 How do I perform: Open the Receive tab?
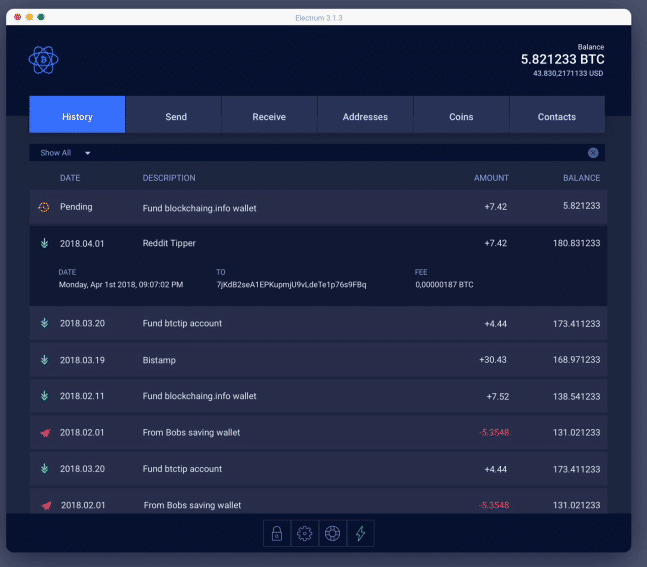269,114
